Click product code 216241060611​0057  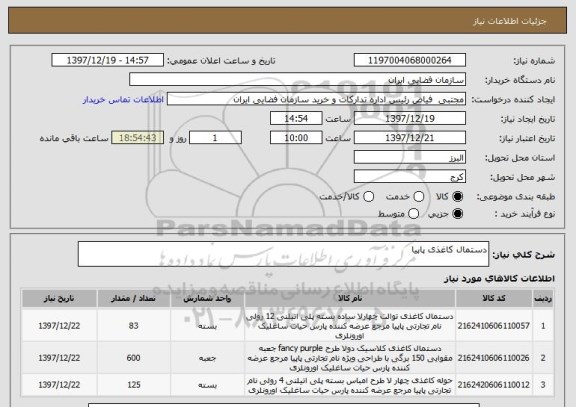coord(494,326)
